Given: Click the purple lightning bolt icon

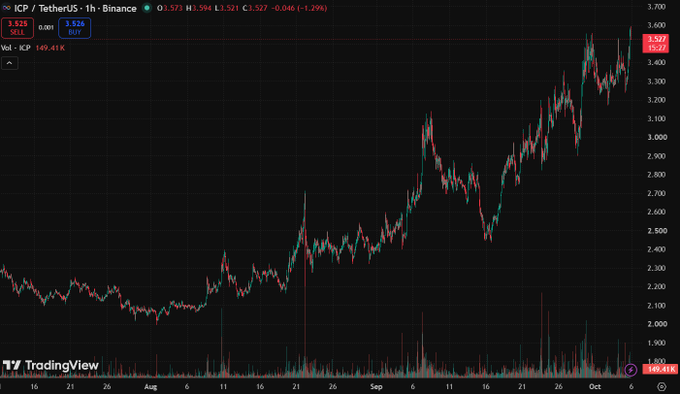Looking at the screenshot, I should point(631,370).
